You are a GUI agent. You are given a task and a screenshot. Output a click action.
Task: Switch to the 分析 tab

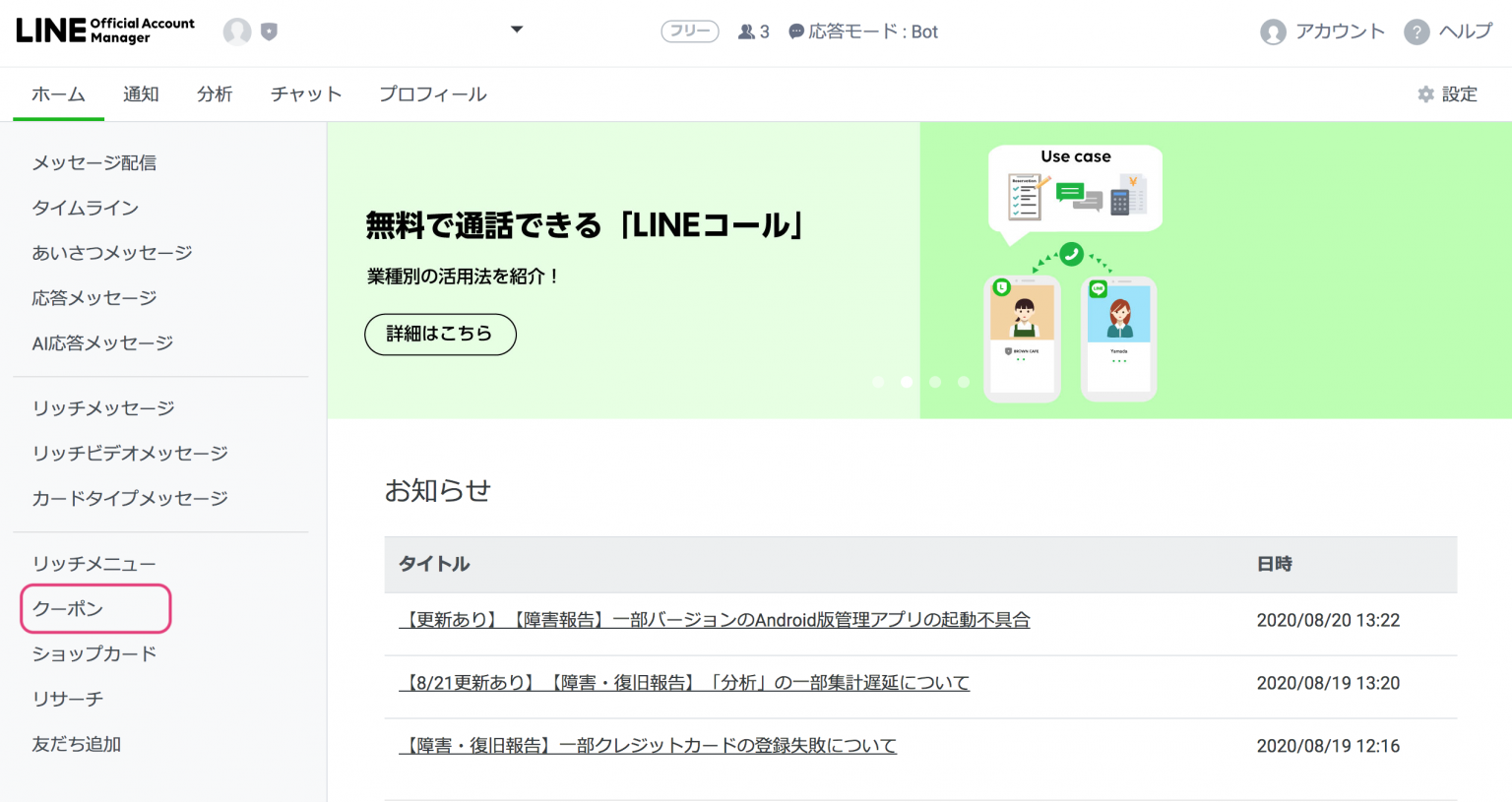tap(215, 94)
